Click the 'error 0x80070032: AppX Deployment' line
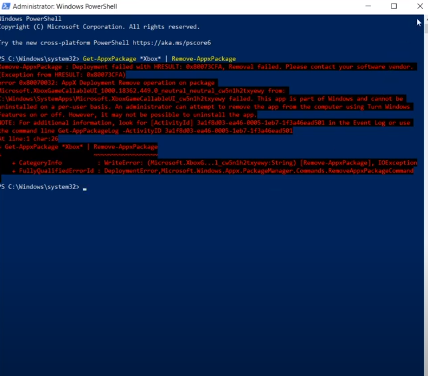 click(x=107, y=83)
